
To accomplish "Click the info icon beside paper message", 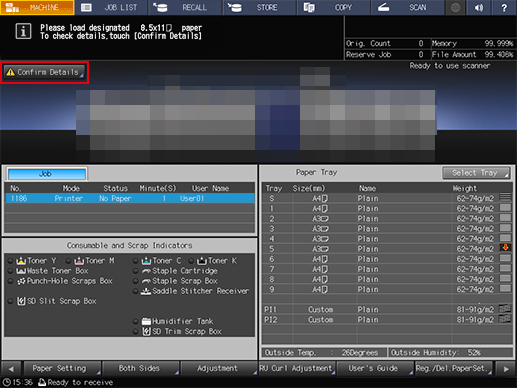I will tap(23, 32).
